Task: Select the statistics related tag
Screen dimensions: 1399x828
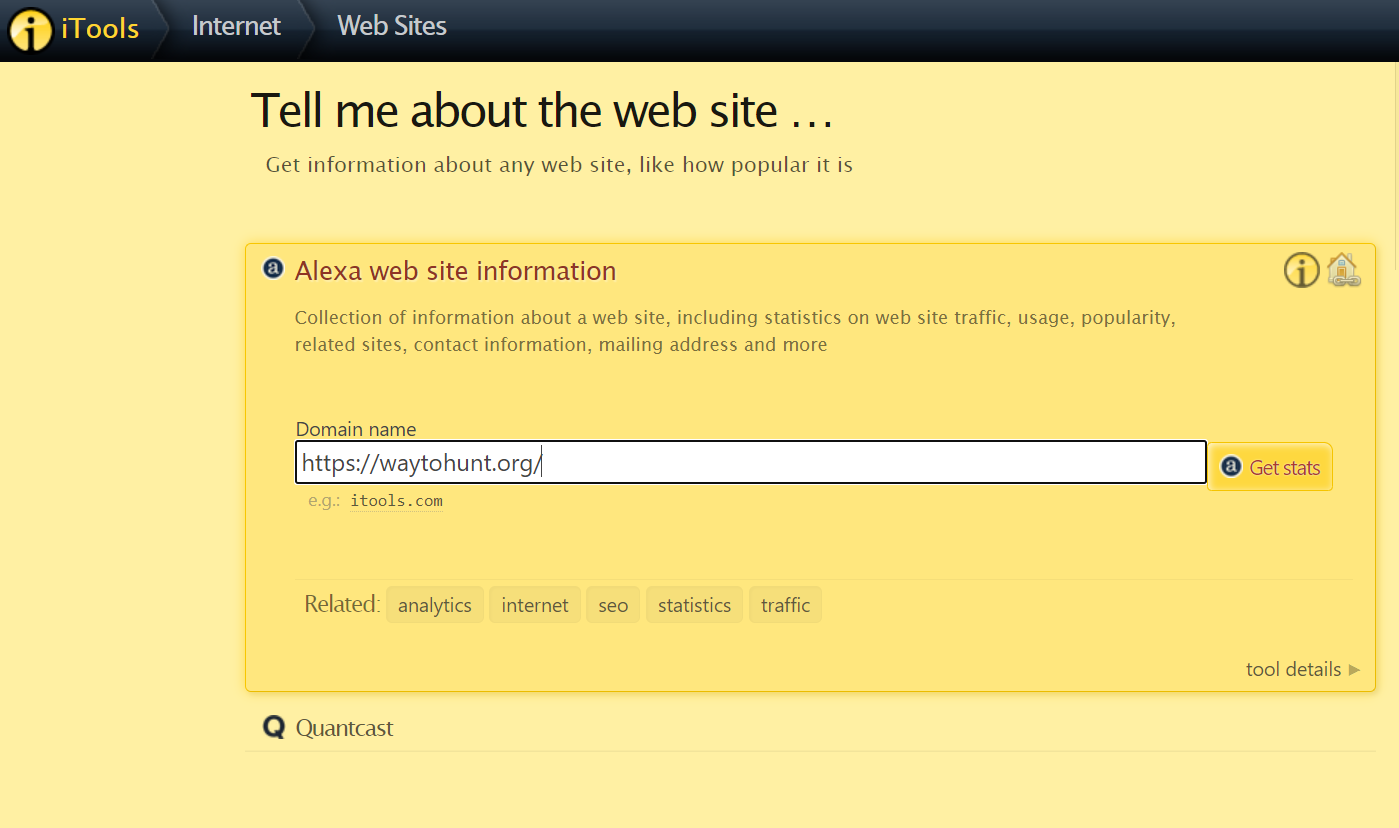Action: tap(694, 605)
